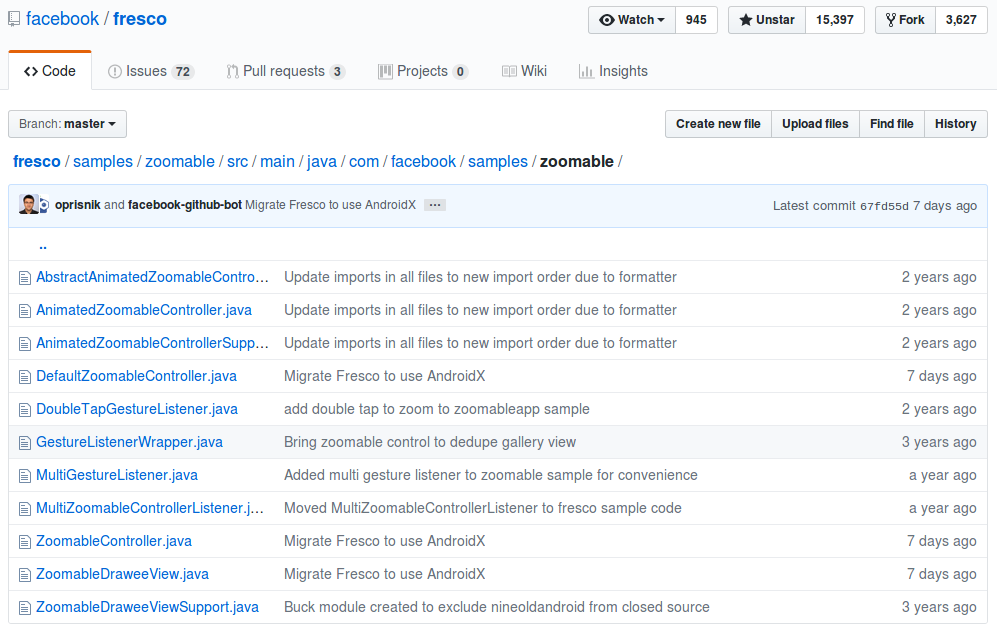The width and height of the screenshot is (997, 630).
Task: Open ZoomableDraweeView.java file
Action: (x=122, y=575)
